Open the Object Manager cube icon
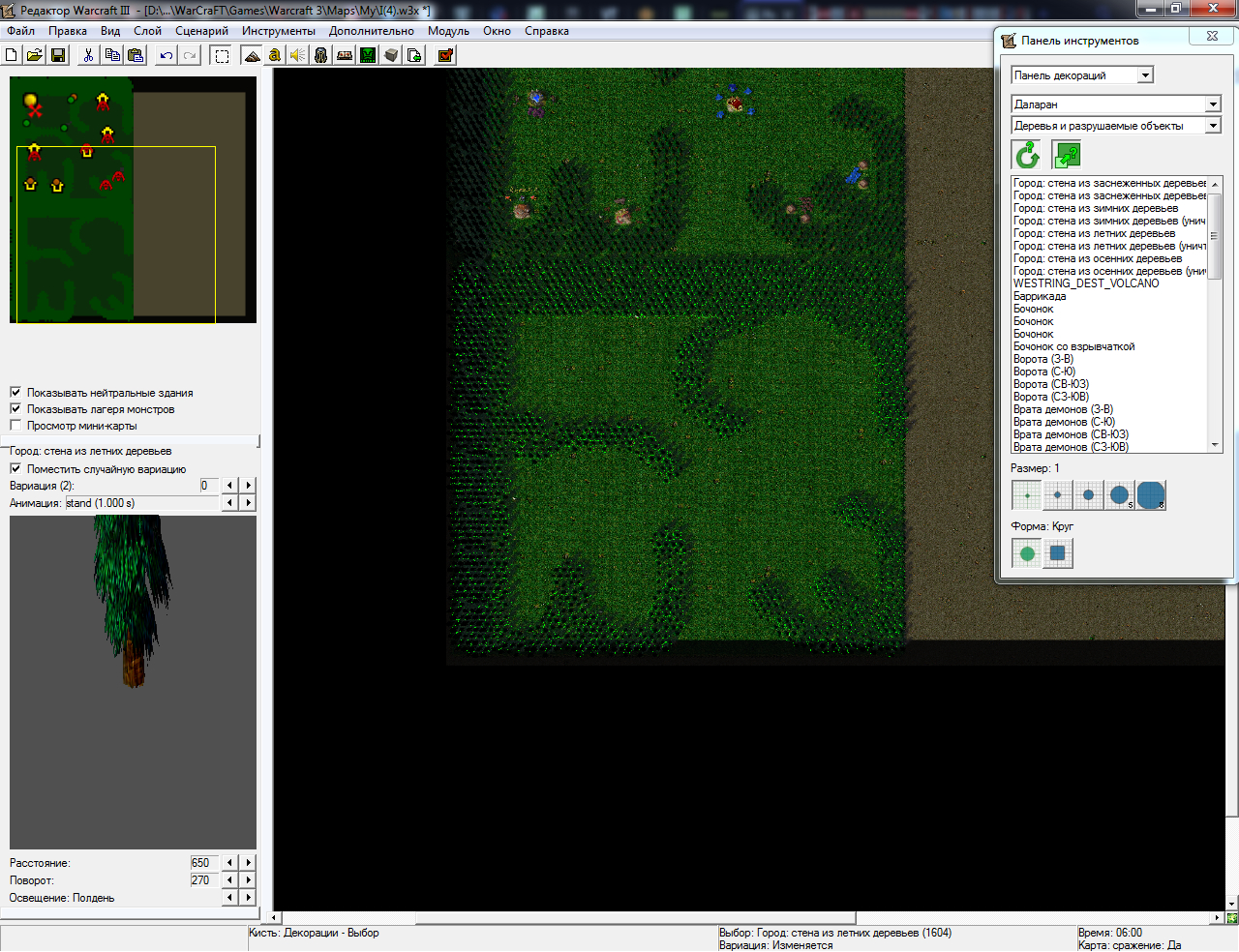The width and height of the screenshot is (1239, 952). point(391,55)
